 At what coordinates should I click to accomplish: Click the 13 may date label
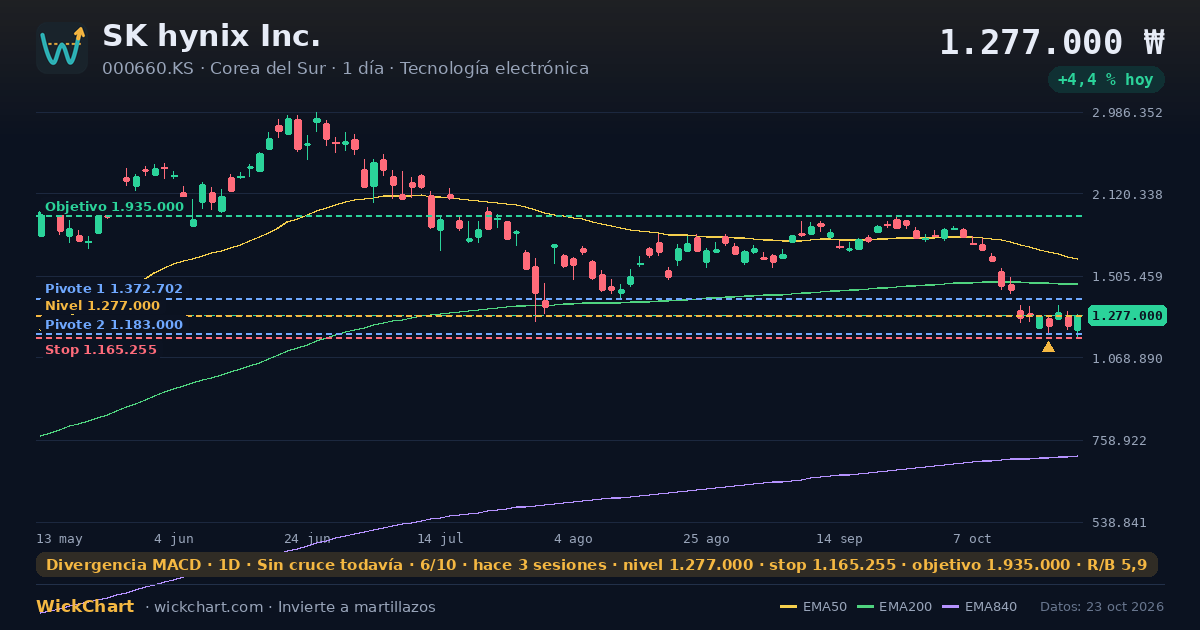coord(60,539)
